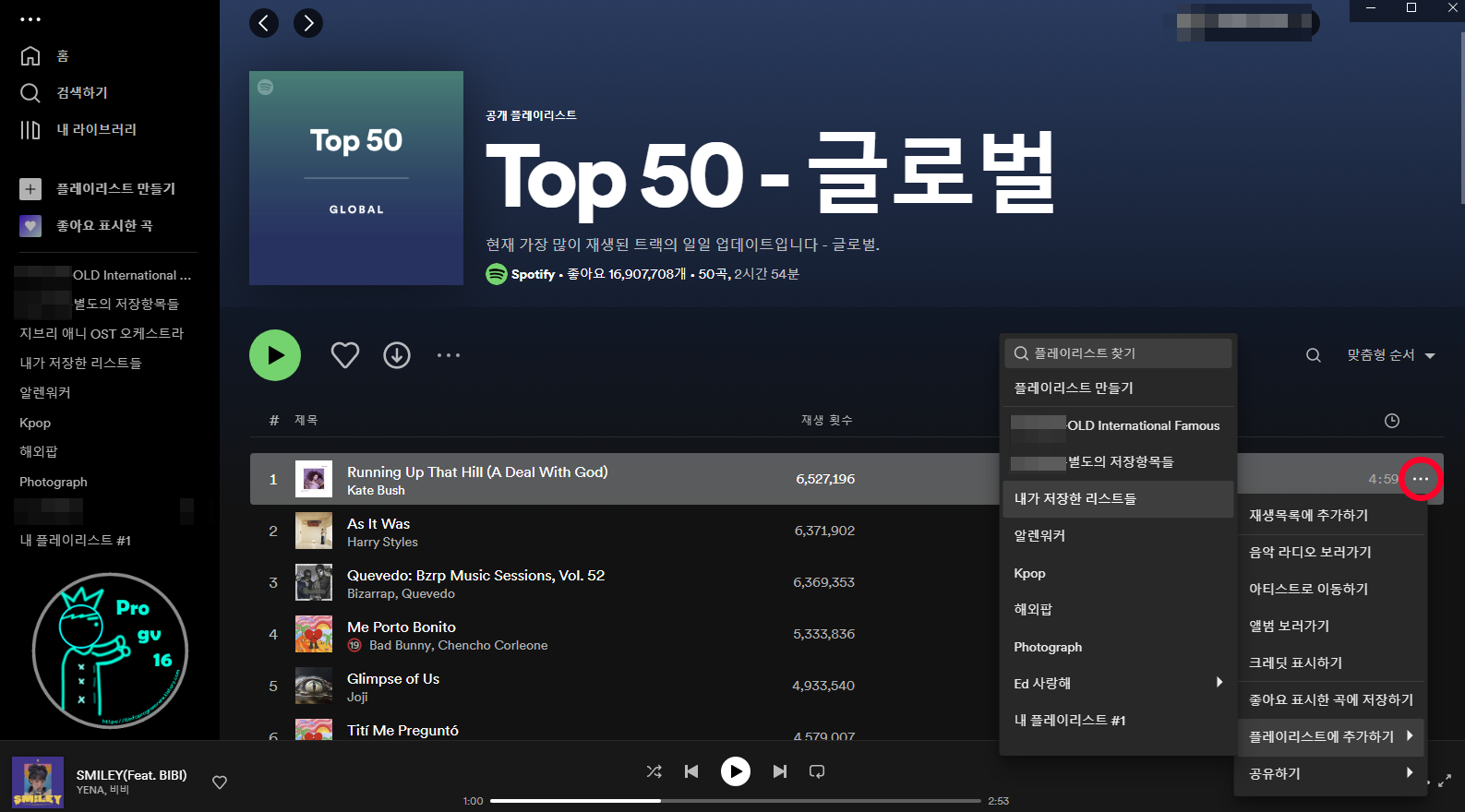This screenshot has height=812, width=1465.
Task: Open Kpop playlist in the sidebar
Action: coord(35,423)
